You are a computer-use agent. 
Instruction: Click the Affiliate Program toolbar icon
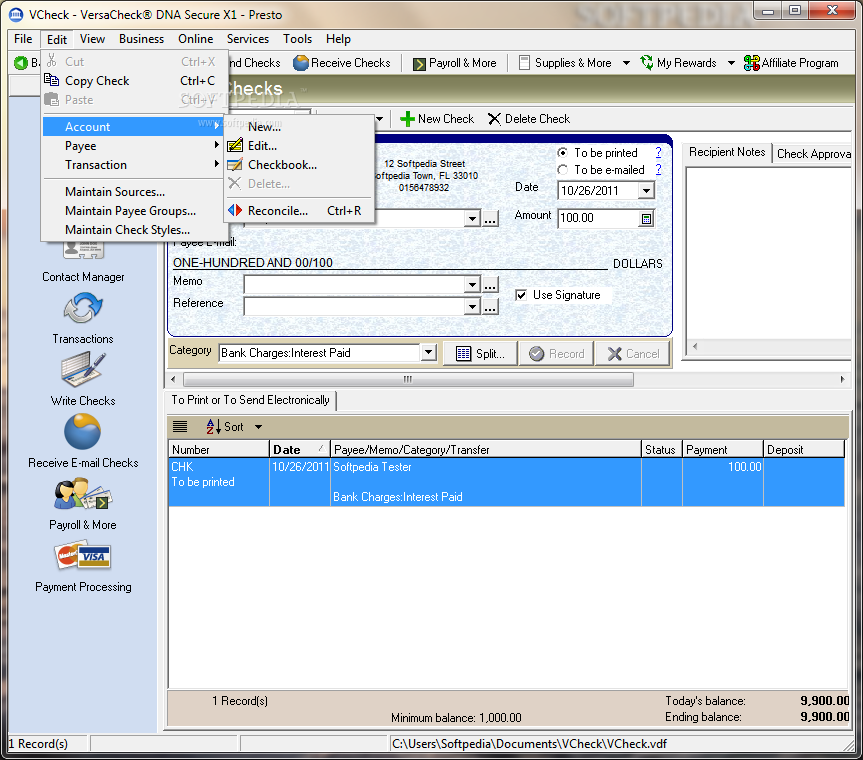751,63
